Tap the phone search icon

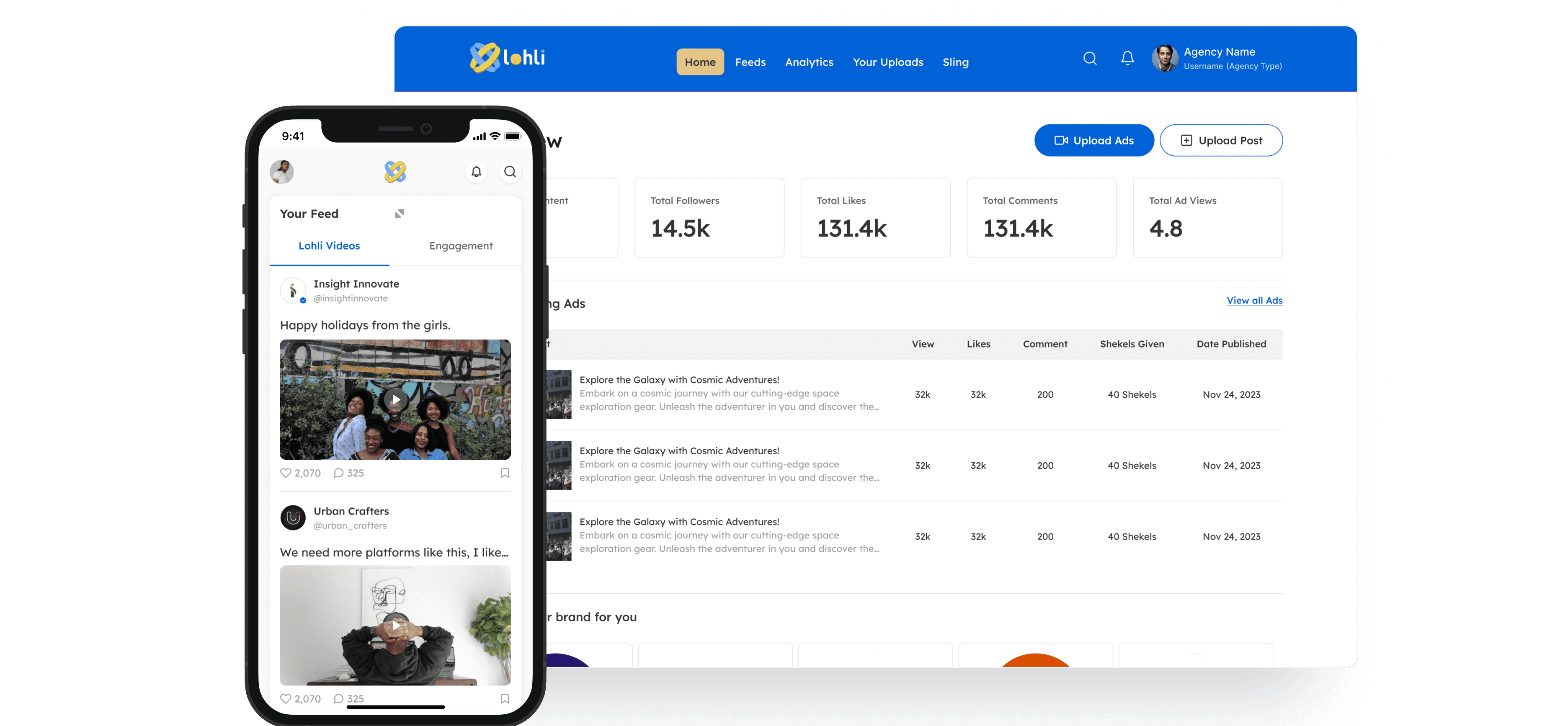coord(510,172)
